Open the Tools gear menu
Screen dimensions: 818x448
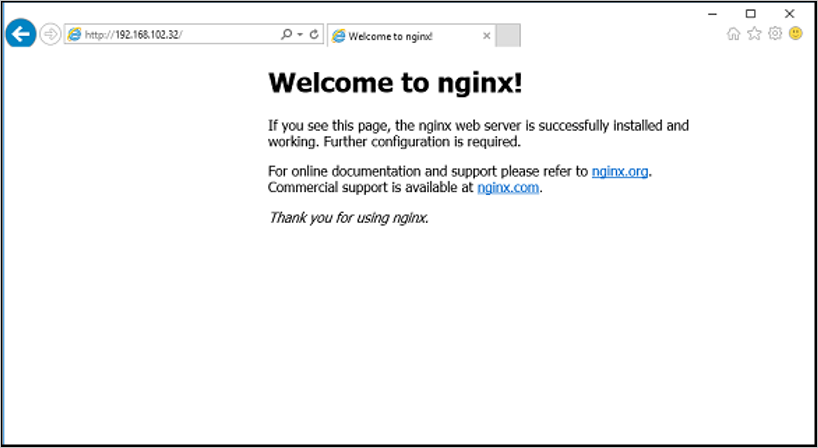click(775, 34)
